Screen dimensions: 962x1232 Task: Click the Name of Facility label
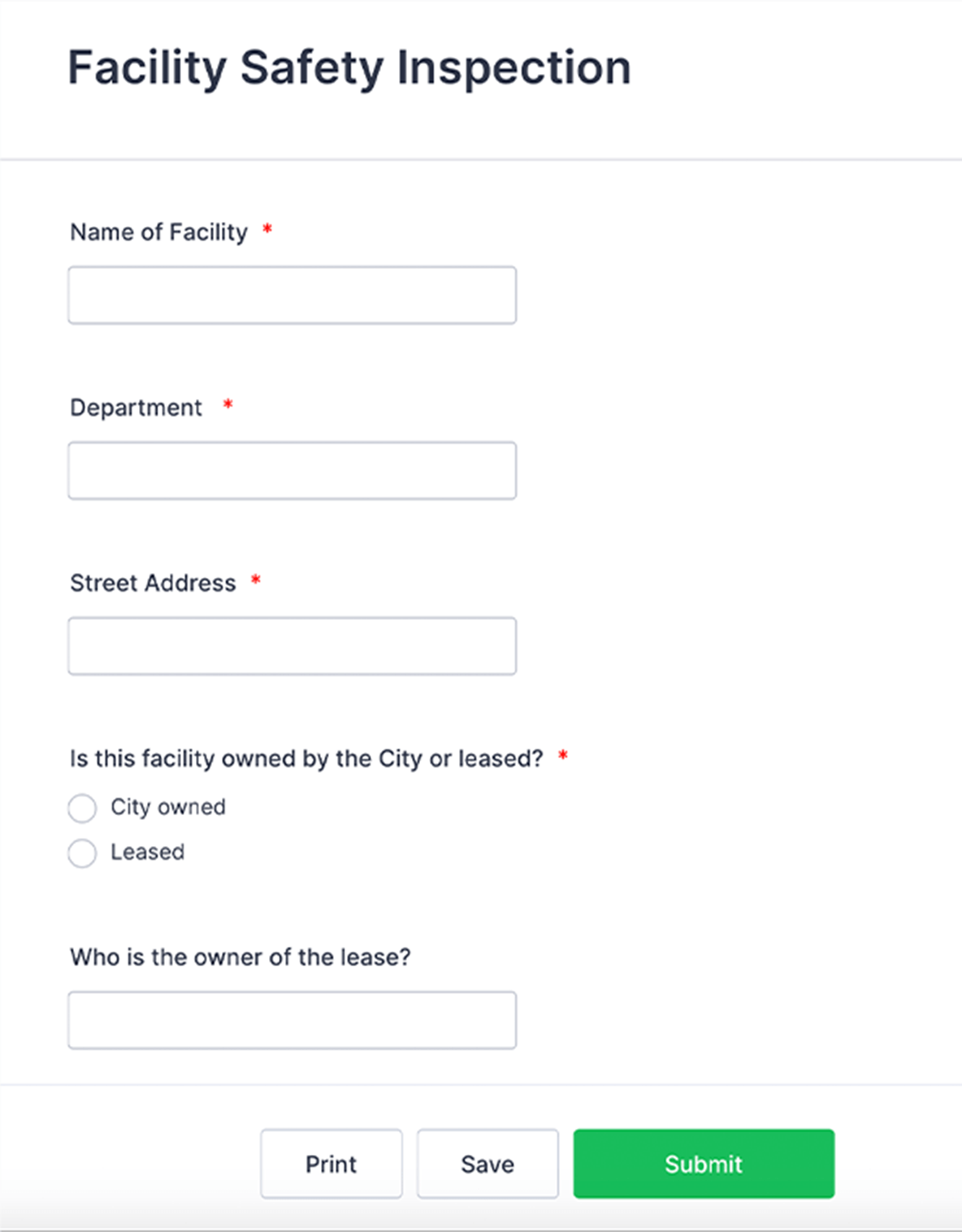pyautogui.click(x=159, y=232)
